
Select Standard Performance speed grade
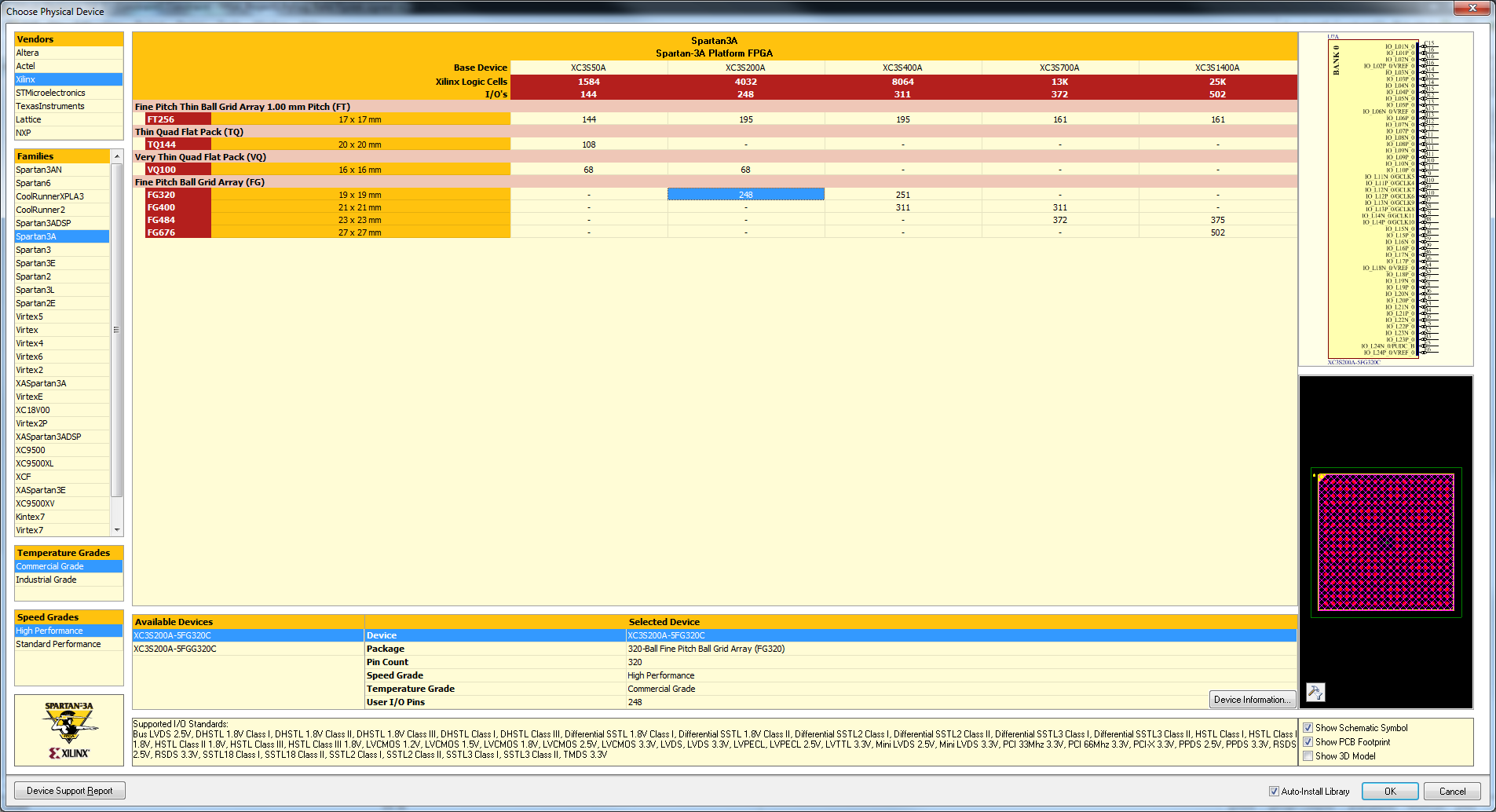pyautogui.click(x=57, y=643)
